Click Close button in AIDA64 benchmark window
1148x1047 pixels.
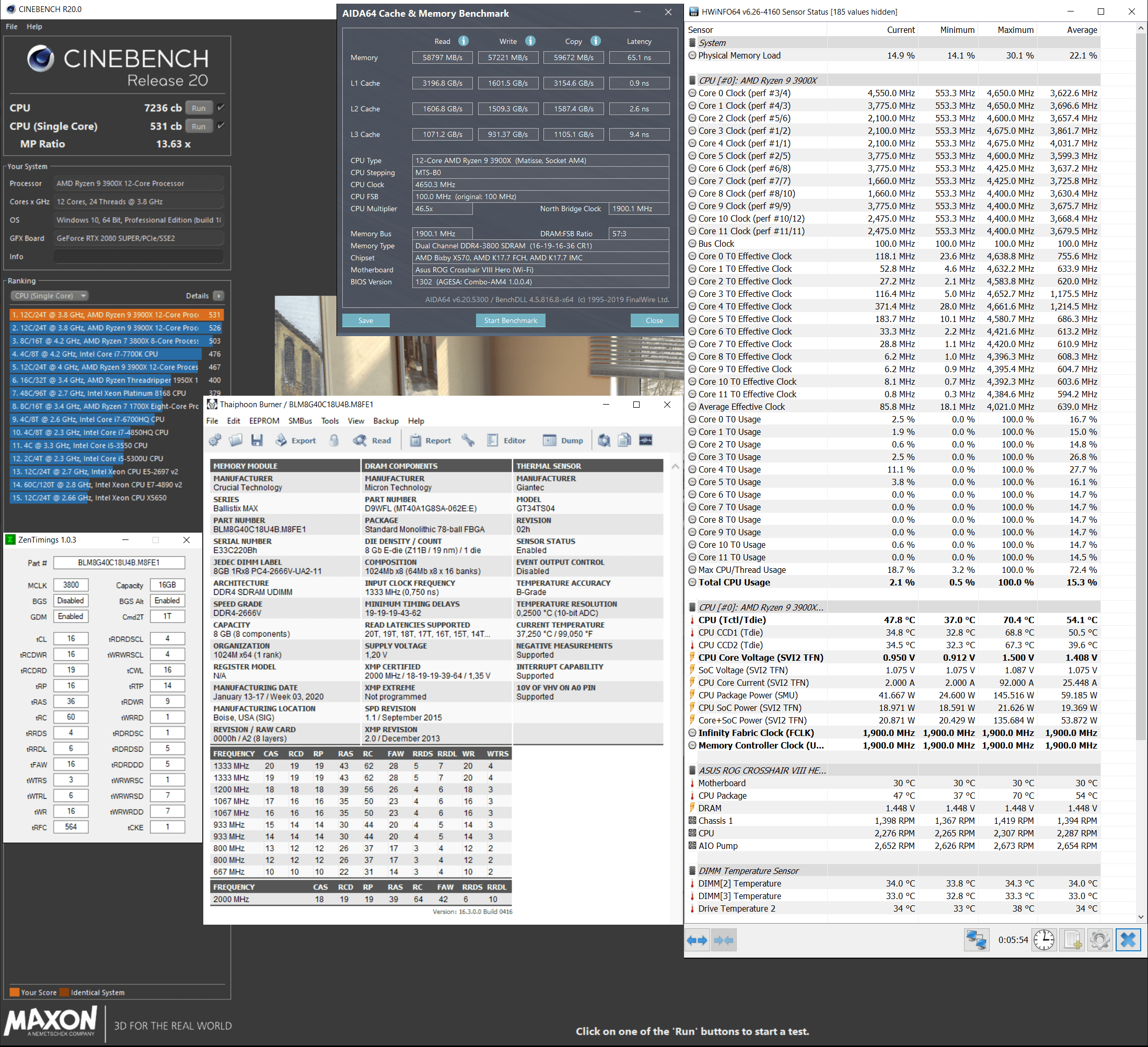(x=654, y=320)
